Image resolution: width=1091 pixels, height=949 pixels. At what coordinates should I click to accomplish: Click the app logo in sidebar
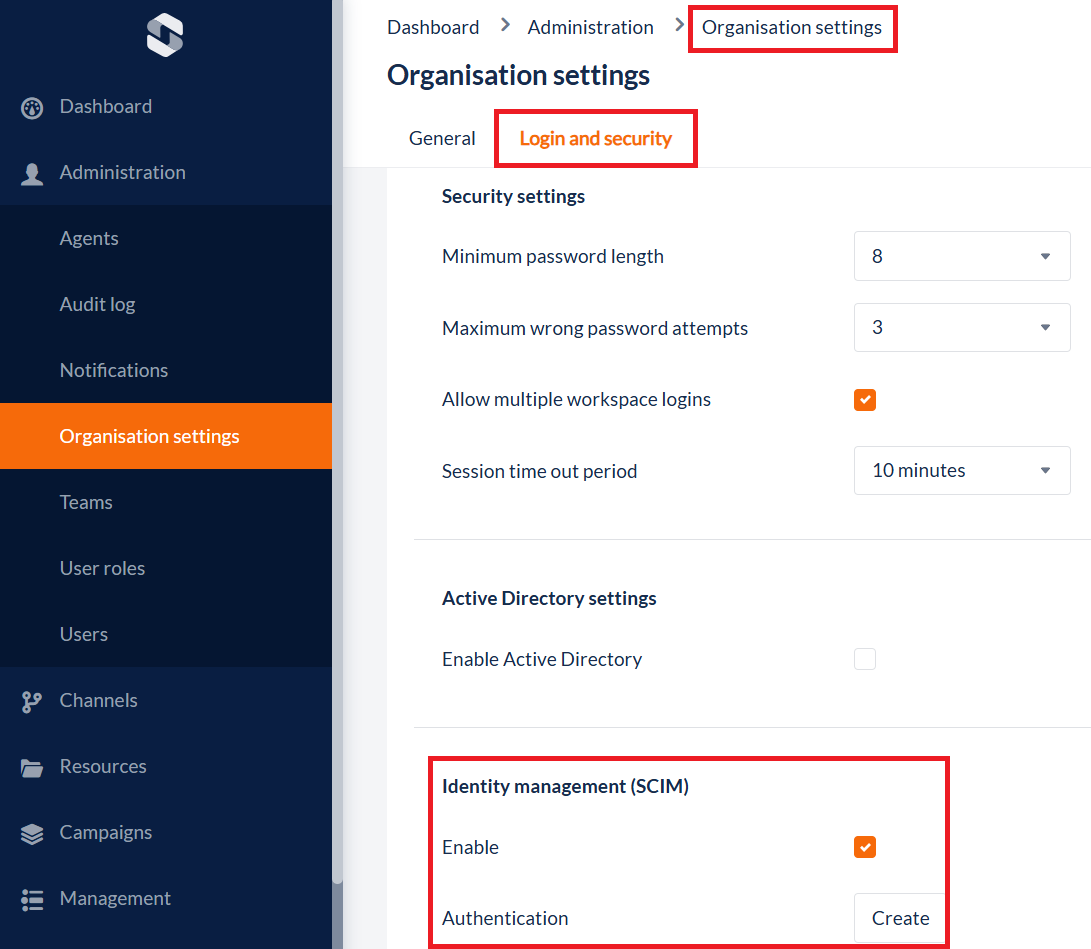(x=165, y=36)
